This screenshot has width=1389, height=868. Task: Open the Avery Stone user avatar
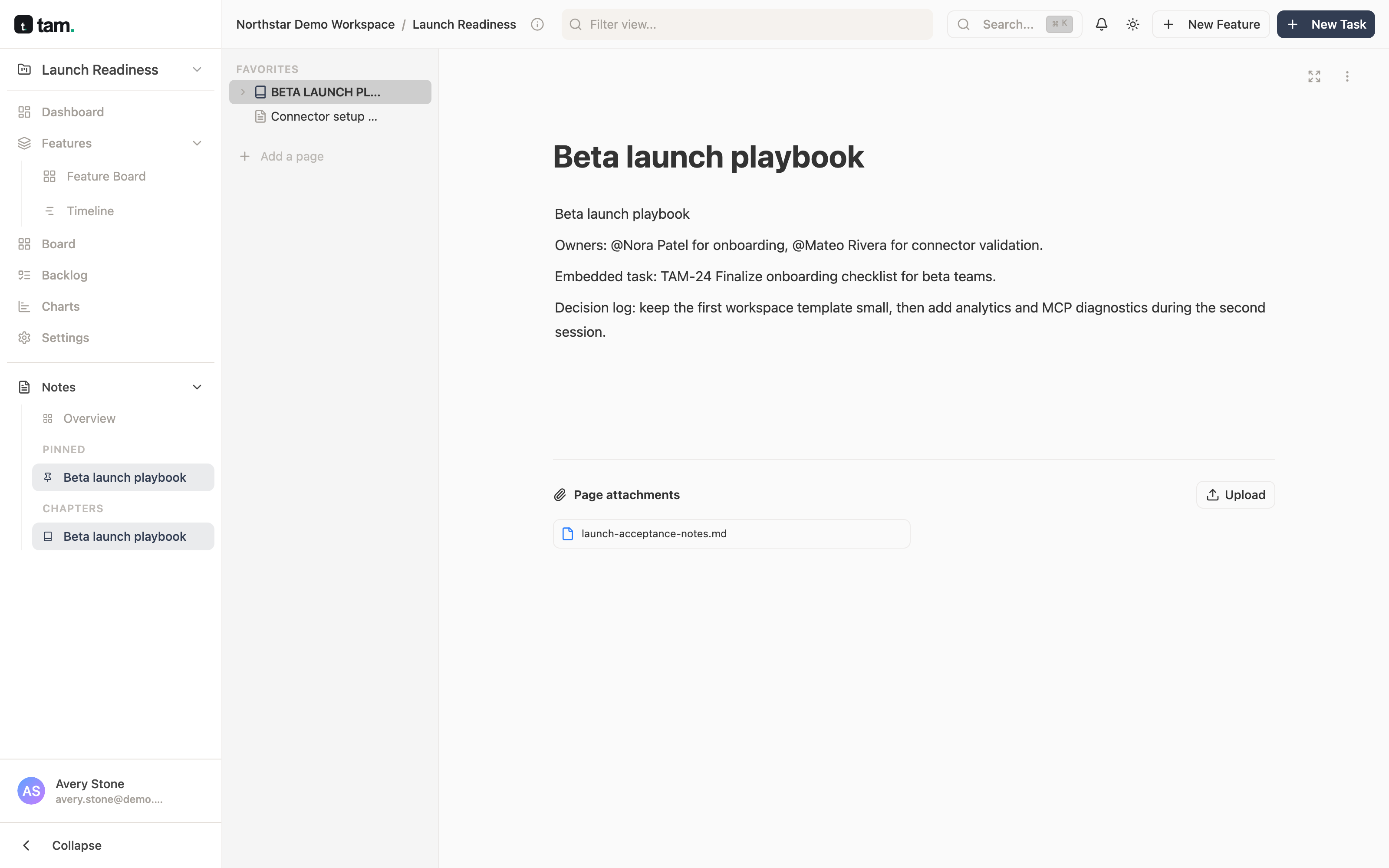coord(31,791)
